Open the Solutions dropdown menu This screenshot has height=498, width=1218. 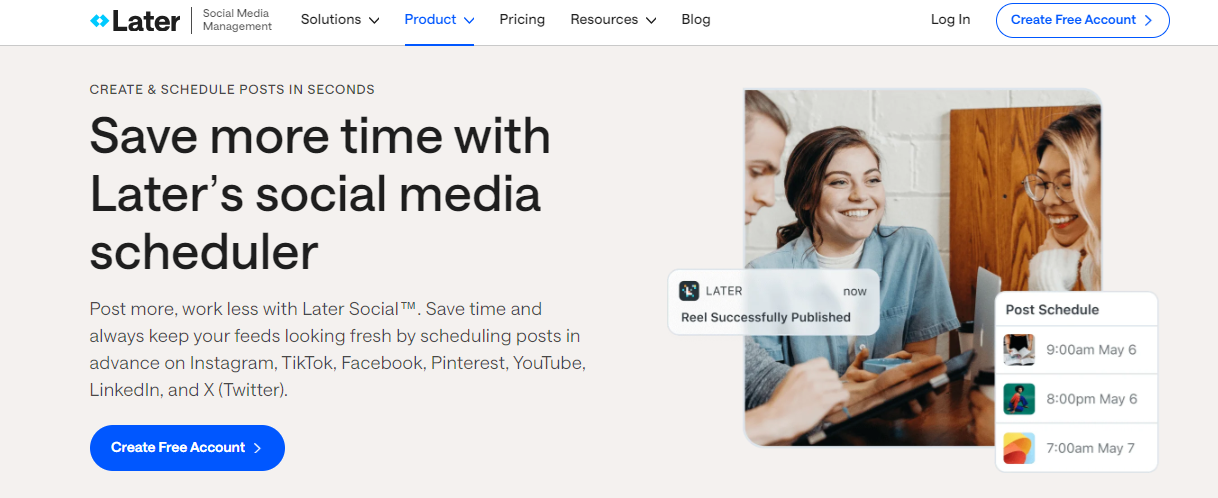340,20
